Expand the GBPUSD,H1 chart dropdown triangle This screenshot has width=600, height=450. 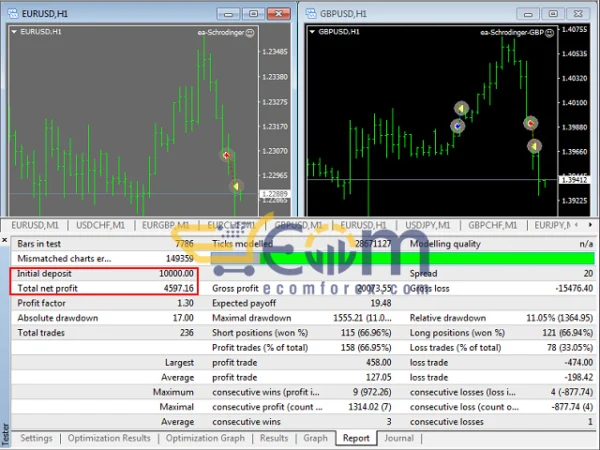[x=312, y=32]
